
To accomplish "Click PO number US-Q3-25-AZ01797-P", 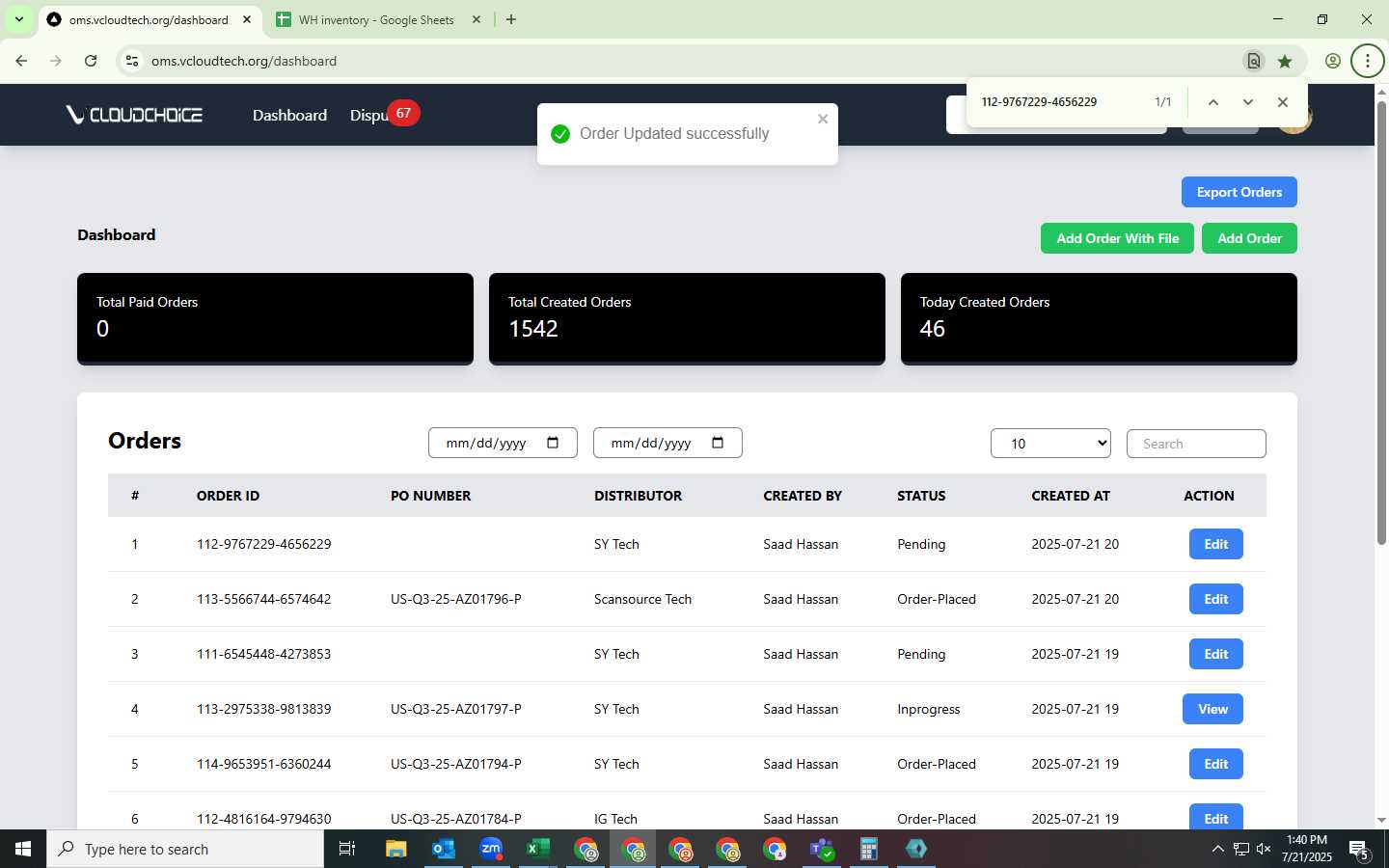I will coord(455,709).
